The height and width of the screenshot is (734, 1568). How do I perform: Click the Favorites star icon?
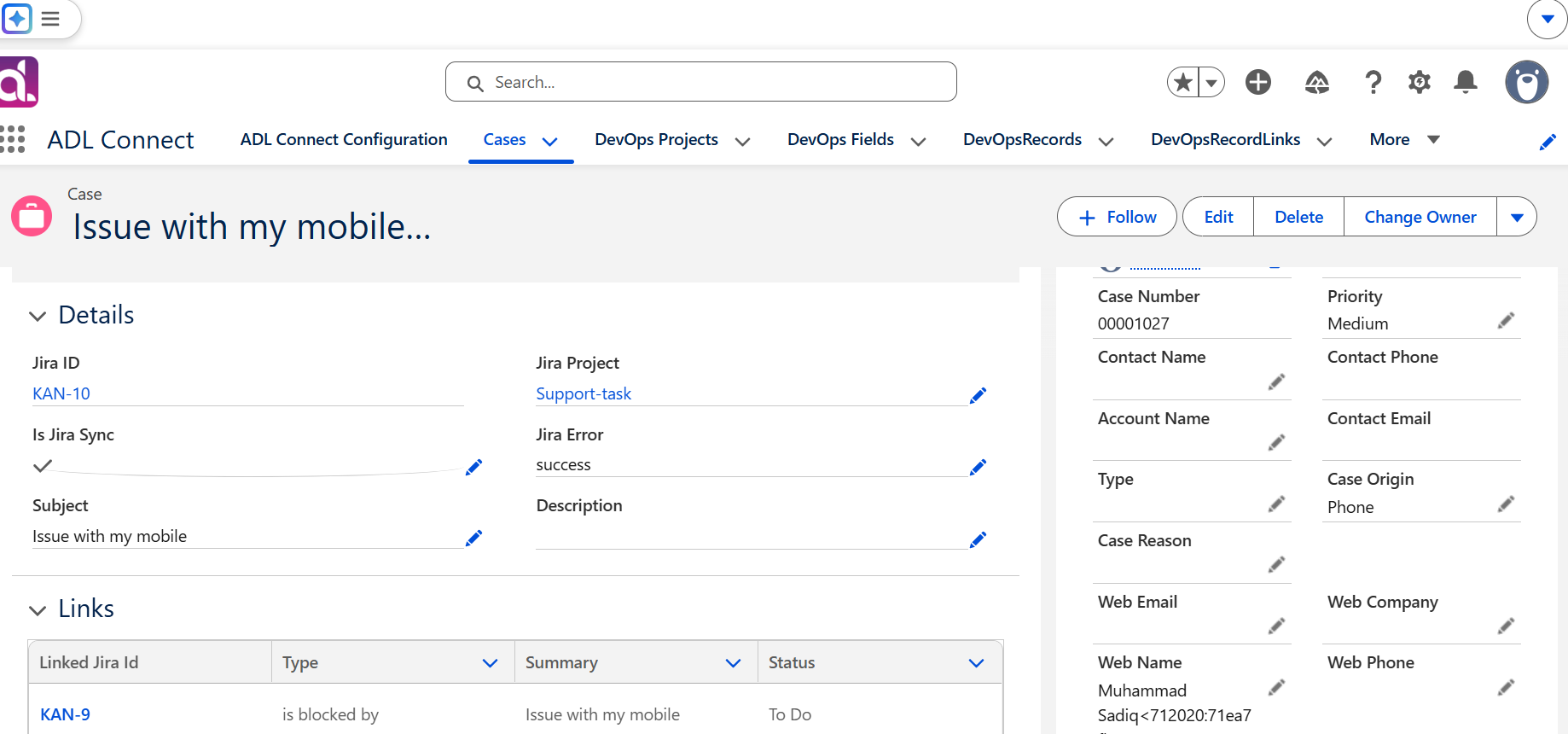(1183, 82)
